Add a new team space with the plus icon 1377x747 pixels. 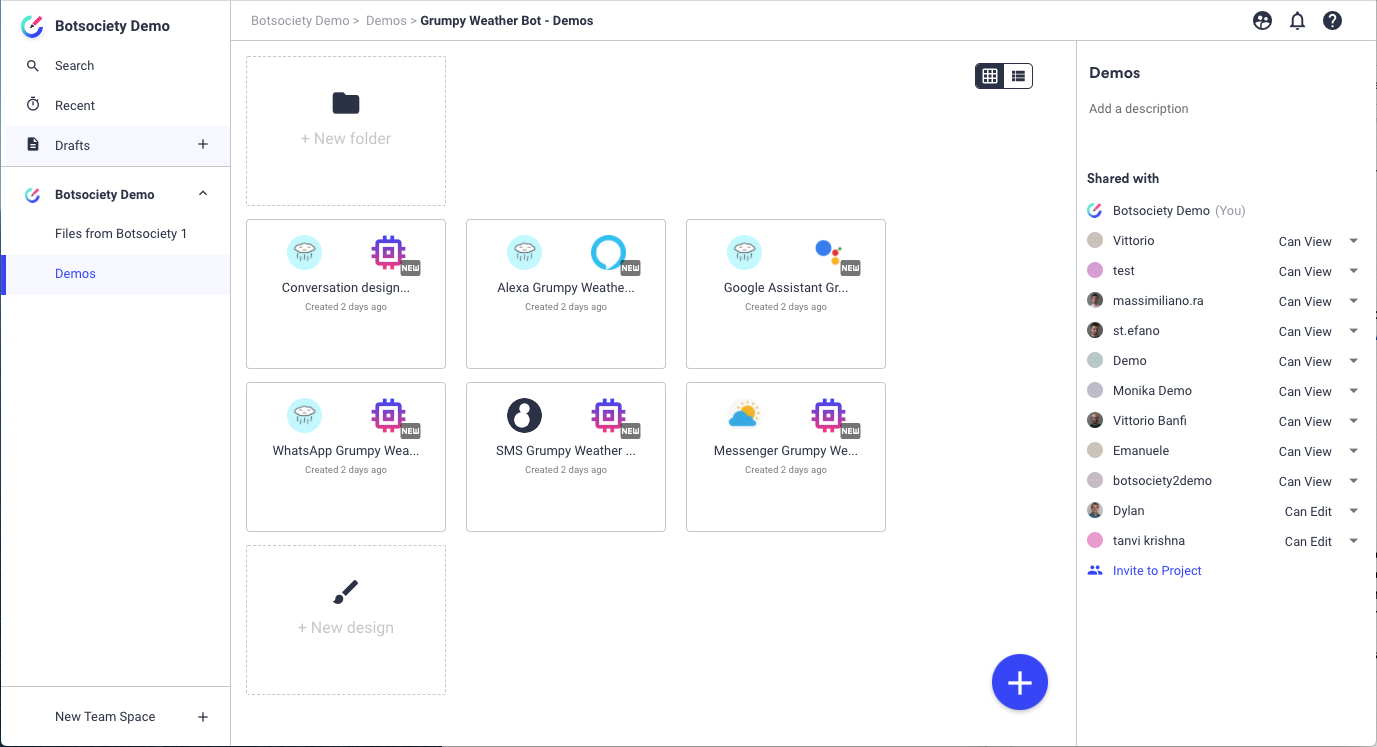pyautogui.click(x=203, y=716)
